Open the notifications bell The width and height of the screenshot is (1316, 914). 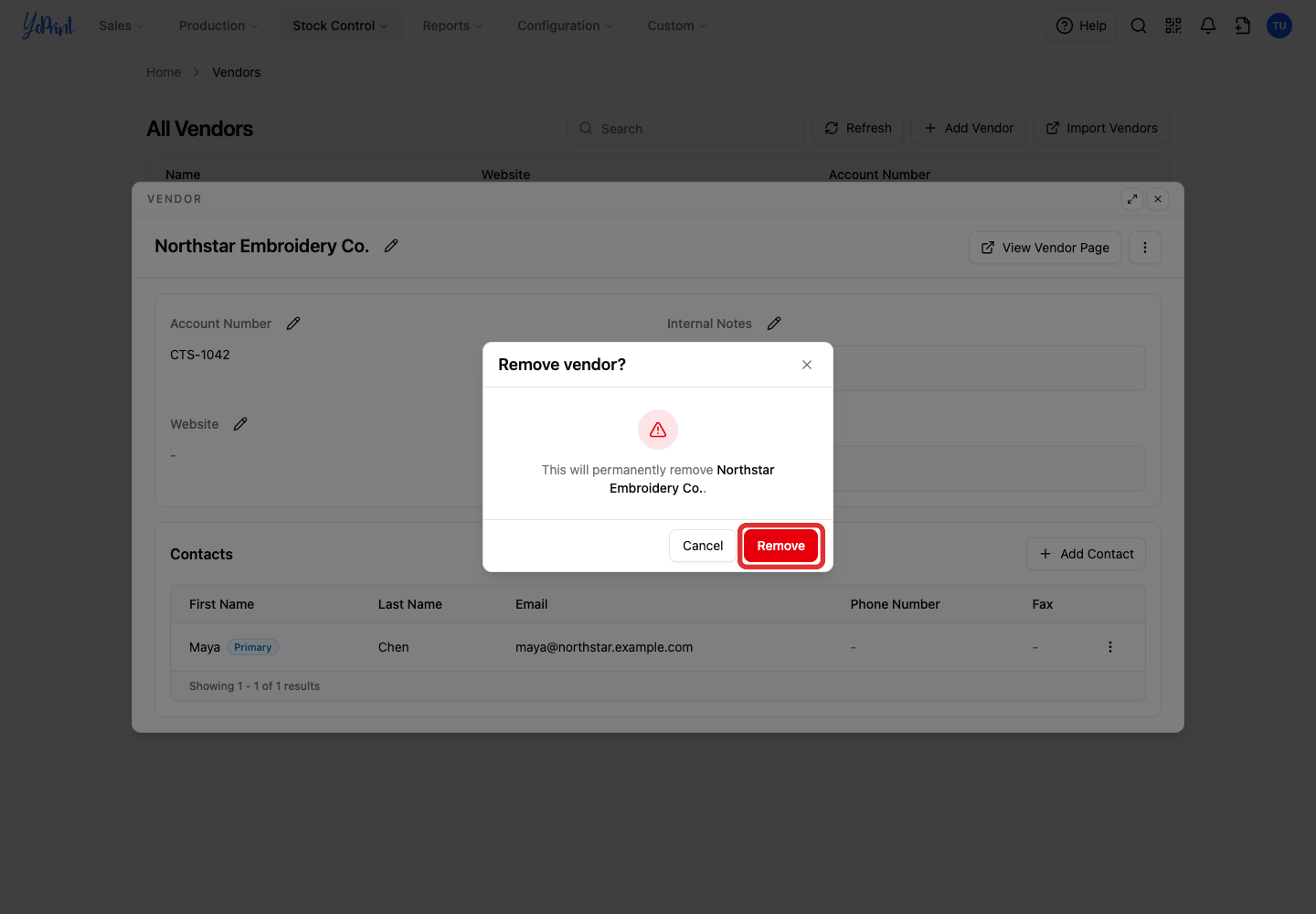coord(1208,26)
